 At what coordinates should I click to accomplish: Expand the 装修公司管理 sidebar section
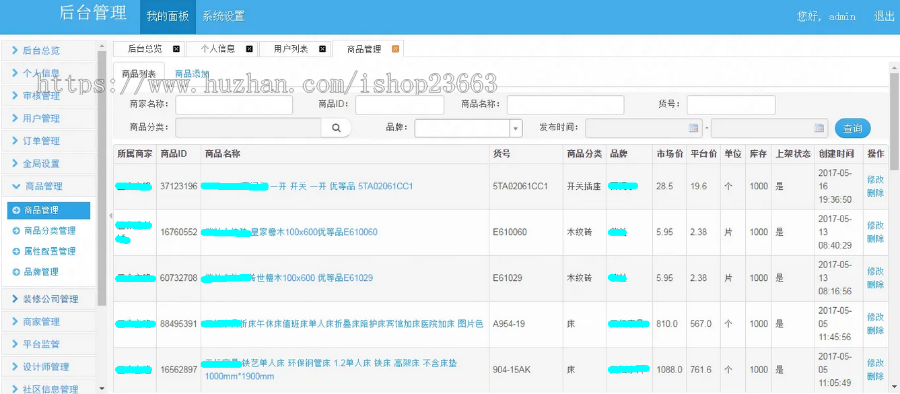[49, 299]
